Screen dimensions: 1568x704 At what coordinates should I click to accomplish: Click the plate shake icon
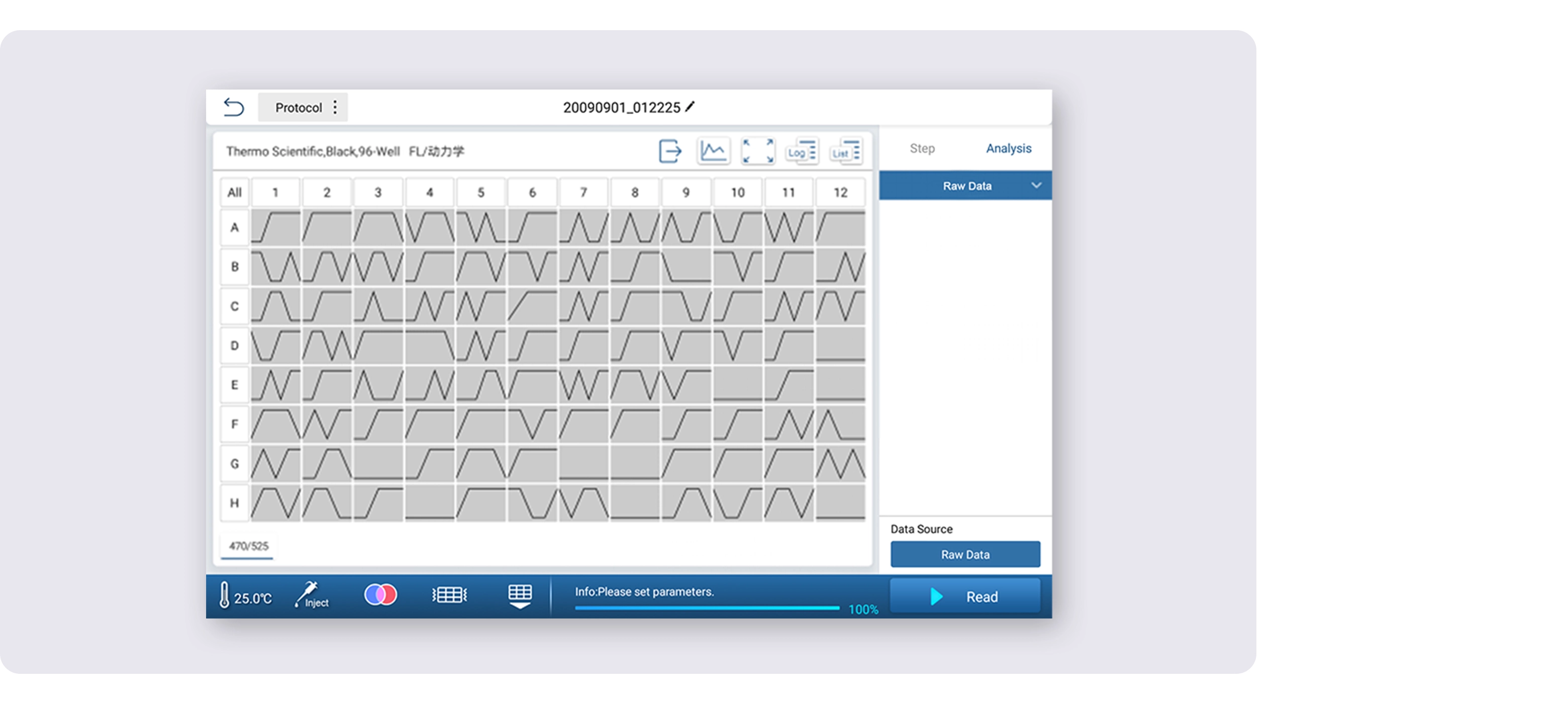coord(449,595)
